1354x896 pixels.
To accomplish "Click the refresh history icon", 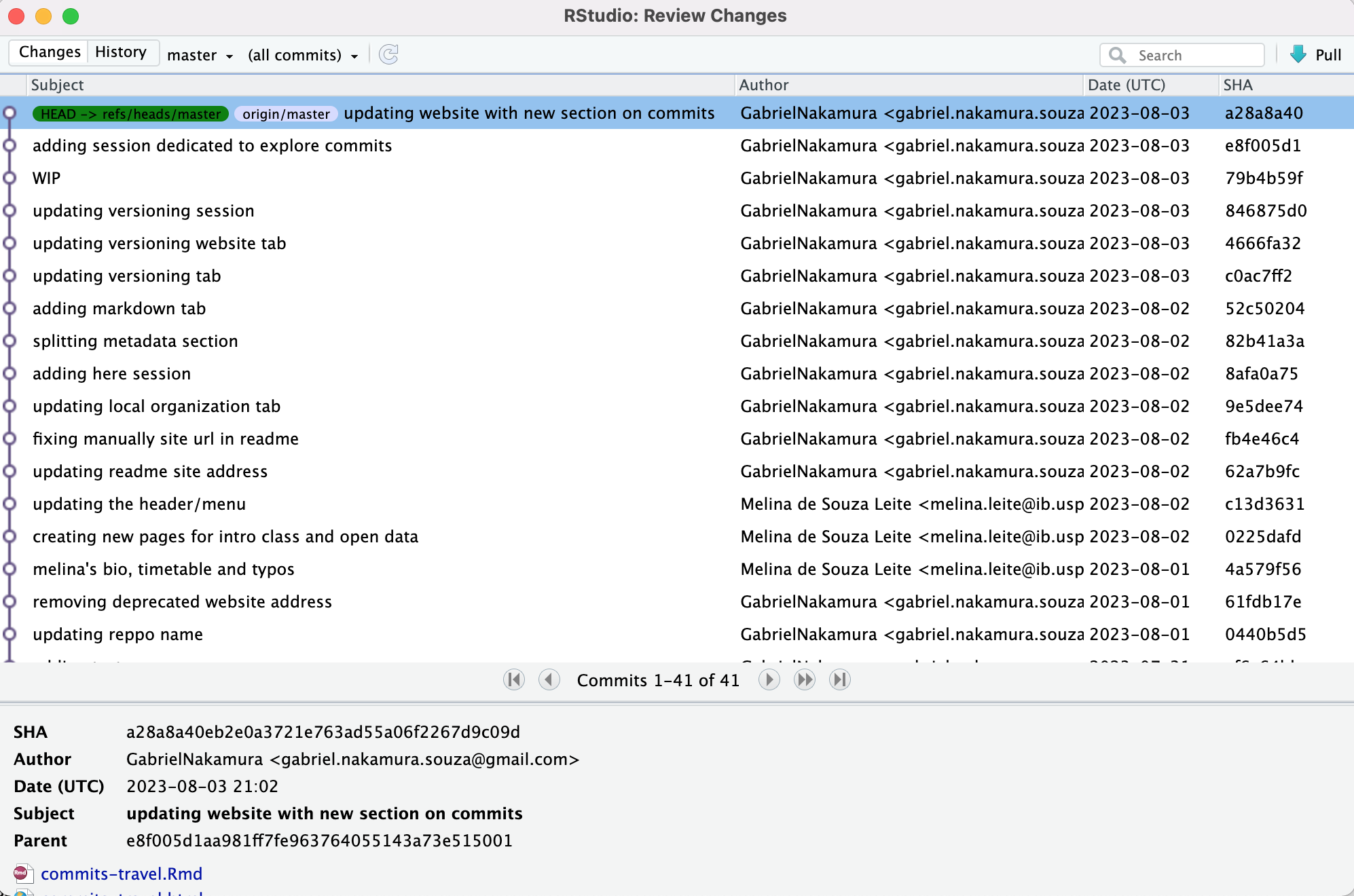I will tap(388, 54).
